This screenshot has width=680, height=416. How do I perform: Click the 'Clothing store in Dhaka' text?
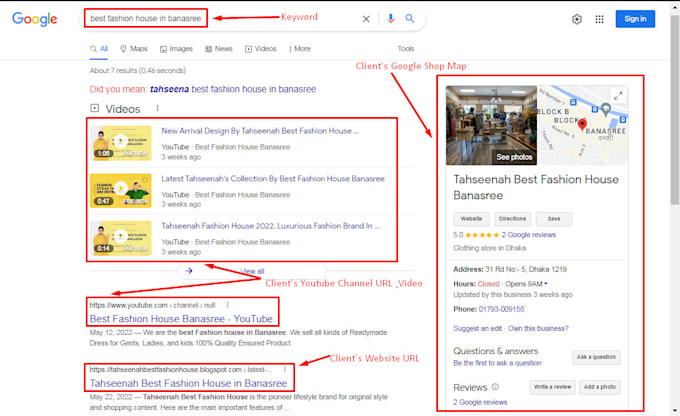(x=490, y=248)
